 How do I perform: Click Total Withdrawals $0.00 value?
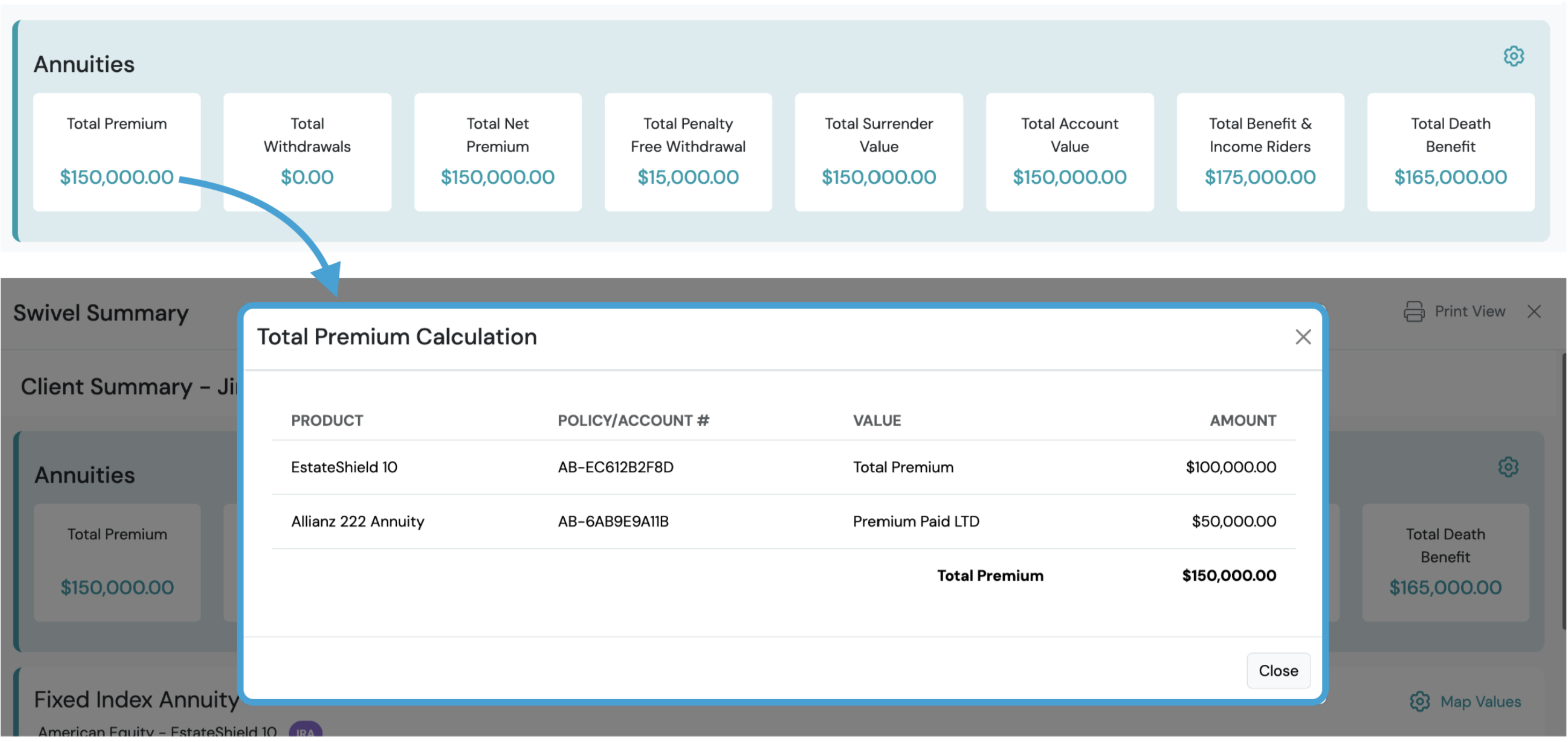[307, 177]
